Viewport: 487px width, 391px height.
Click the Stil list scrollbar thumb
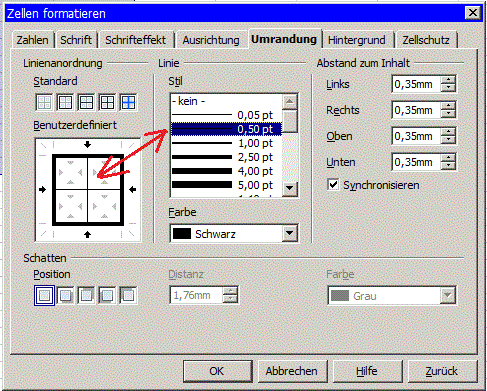(x=290, y=121)
